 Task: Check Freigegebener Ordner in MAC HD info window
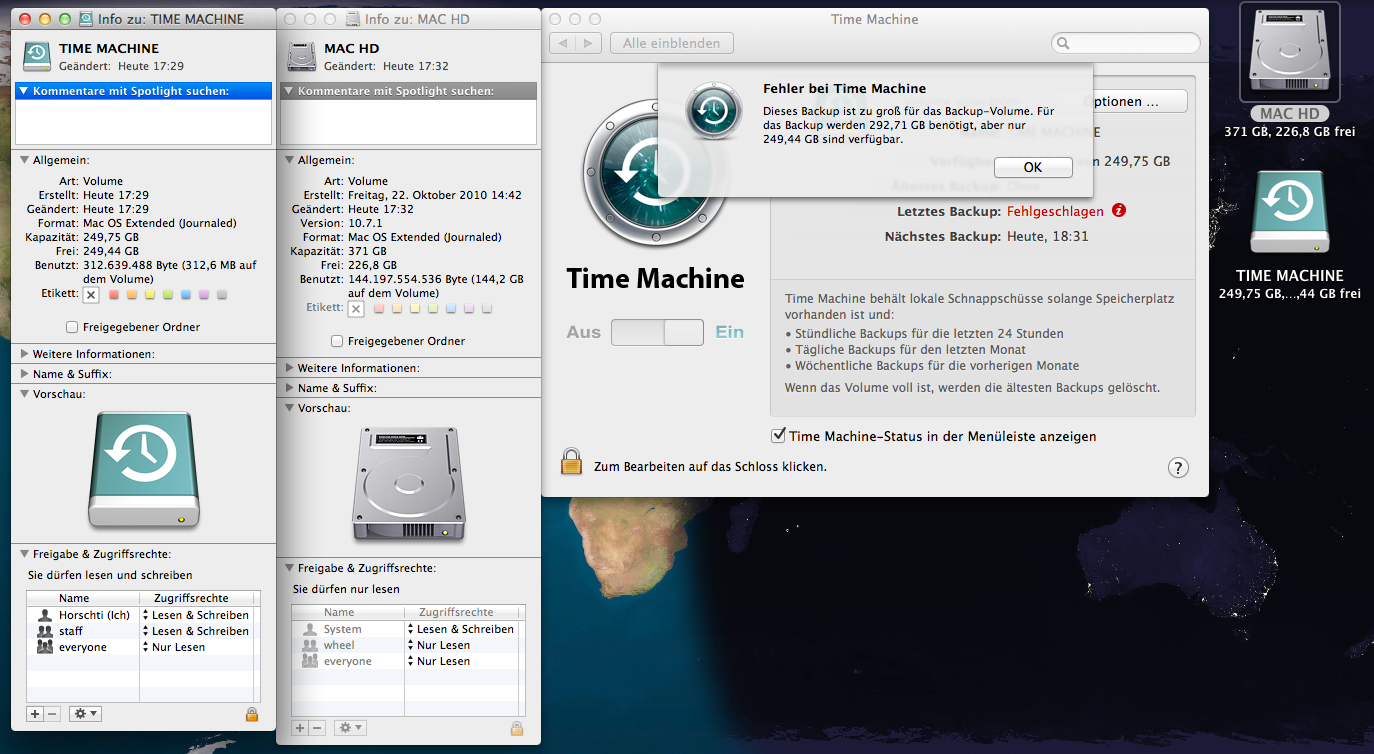click(337, 341)
